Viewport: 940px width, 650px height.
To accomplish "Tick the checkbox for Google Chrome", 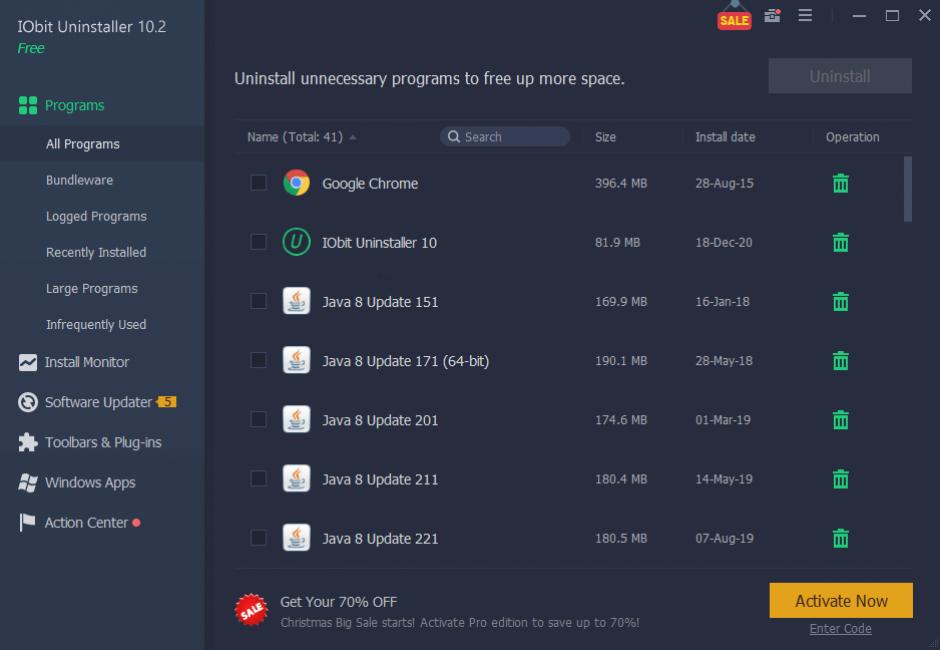I will 258,182.
